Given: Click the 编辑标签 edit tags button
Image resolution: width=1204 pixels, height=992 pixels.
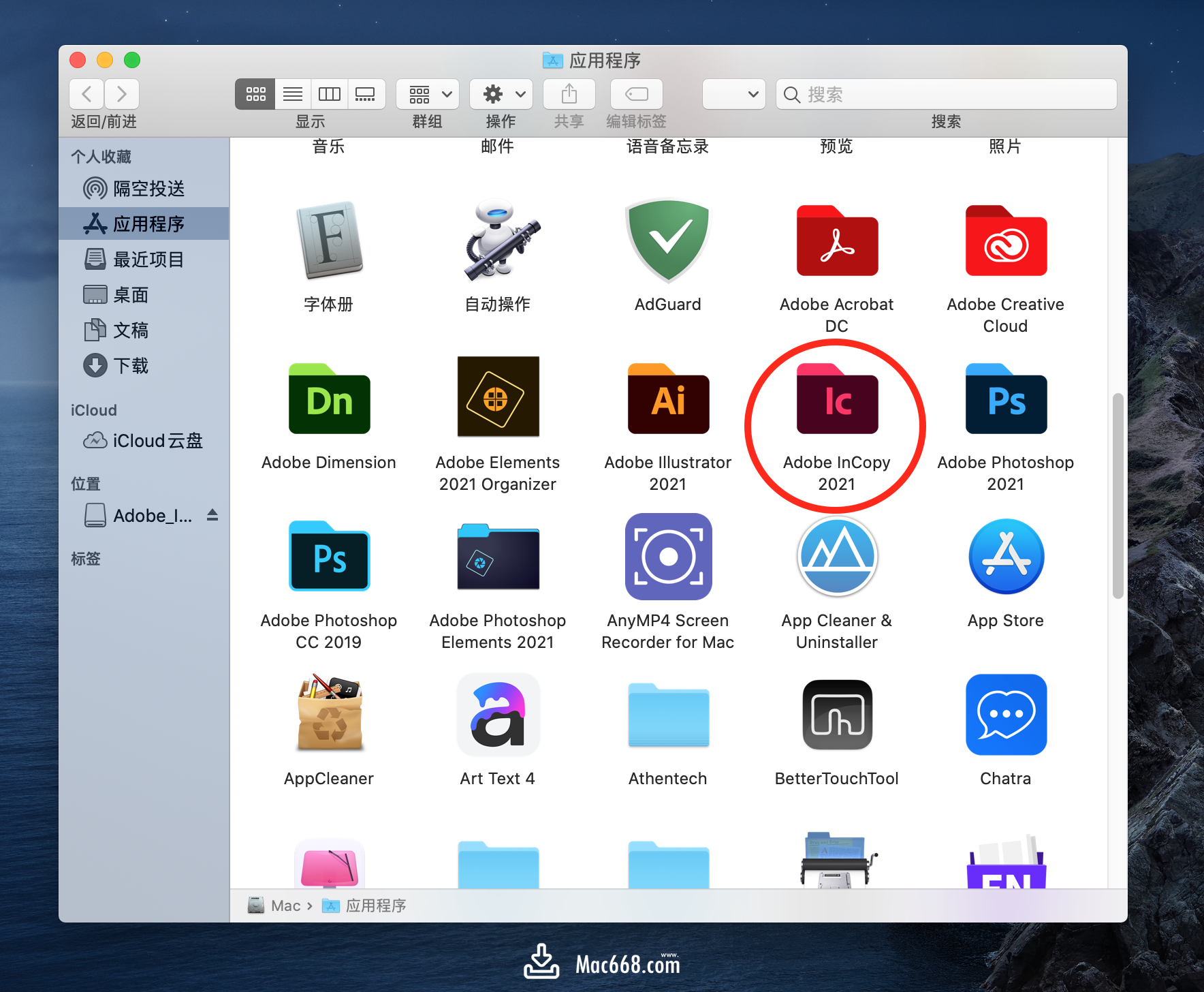Looking at the screenshot, I should 637,94.
